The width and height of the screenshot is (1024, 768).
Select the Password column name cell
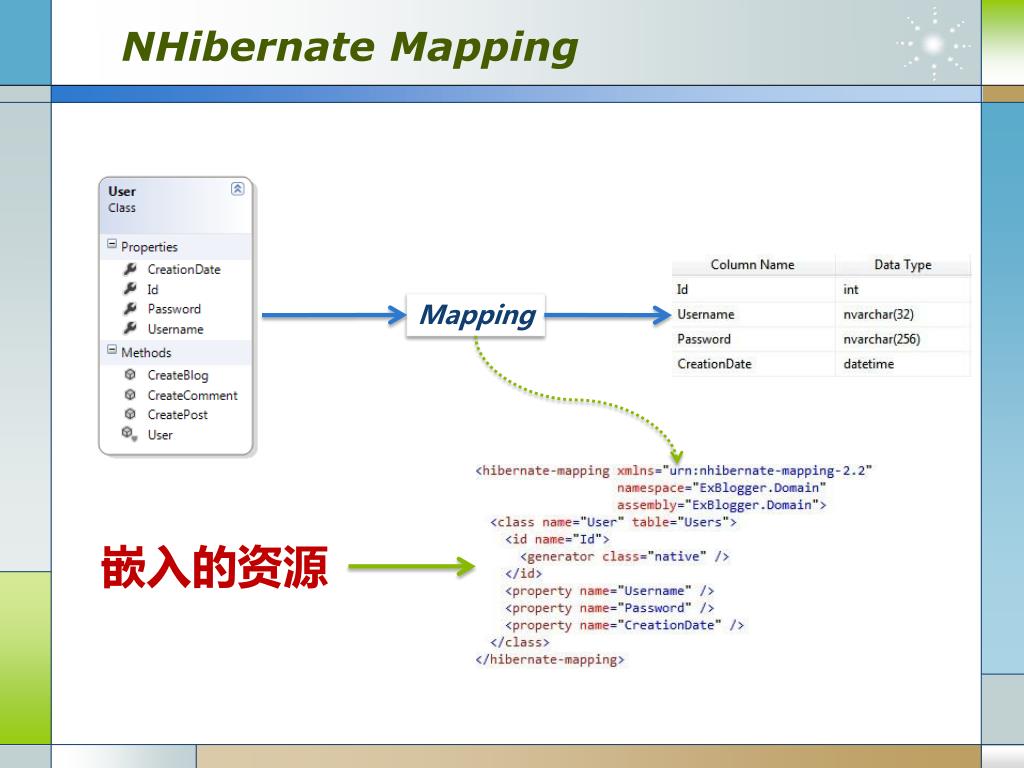pos(754,339)
